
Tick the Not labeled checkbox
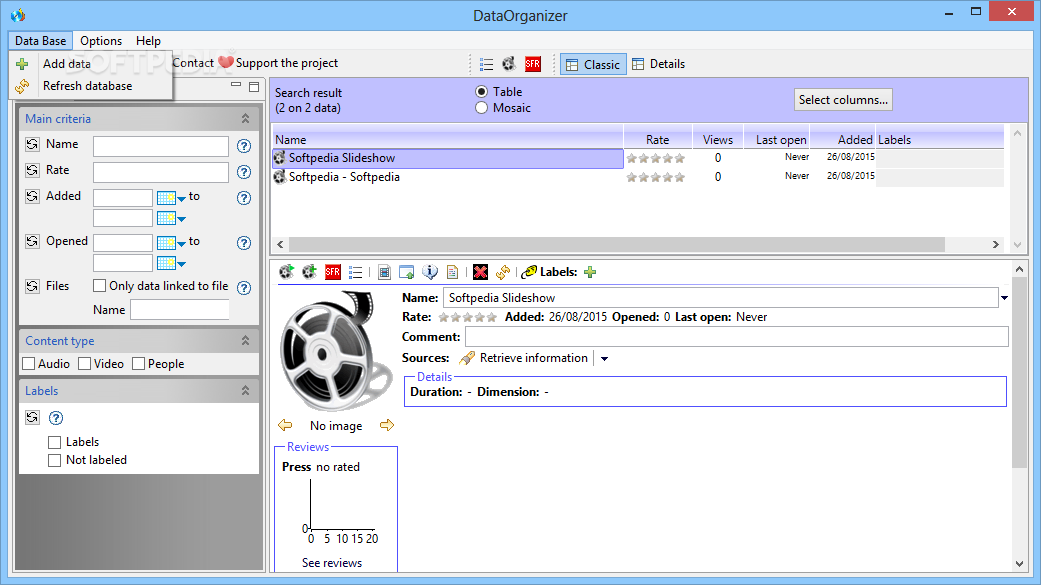click(x=54, y=460)
